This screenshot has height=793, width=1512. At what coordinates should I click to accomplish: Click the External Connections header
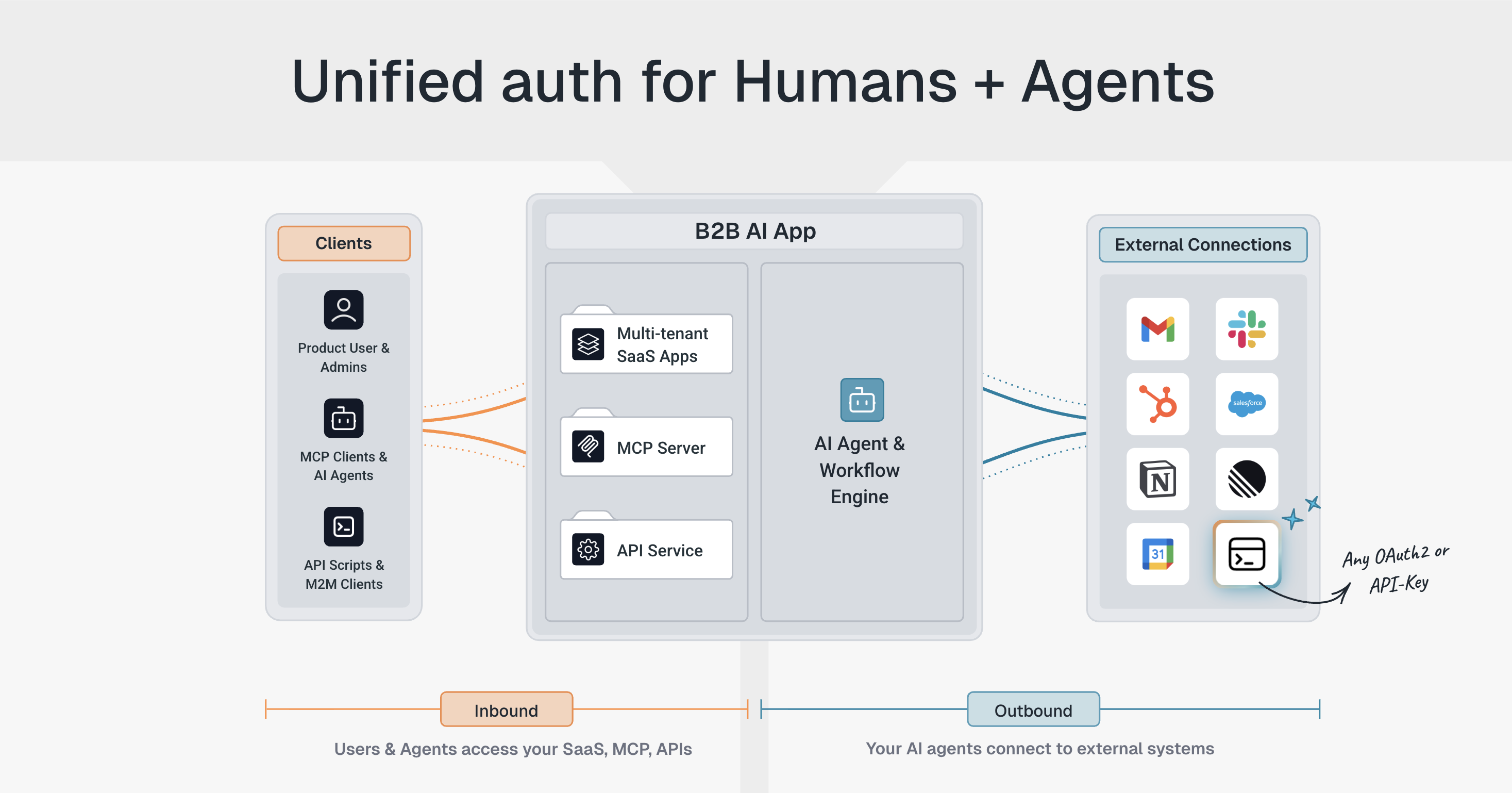pyautogui.click(x=1203, y=244)
